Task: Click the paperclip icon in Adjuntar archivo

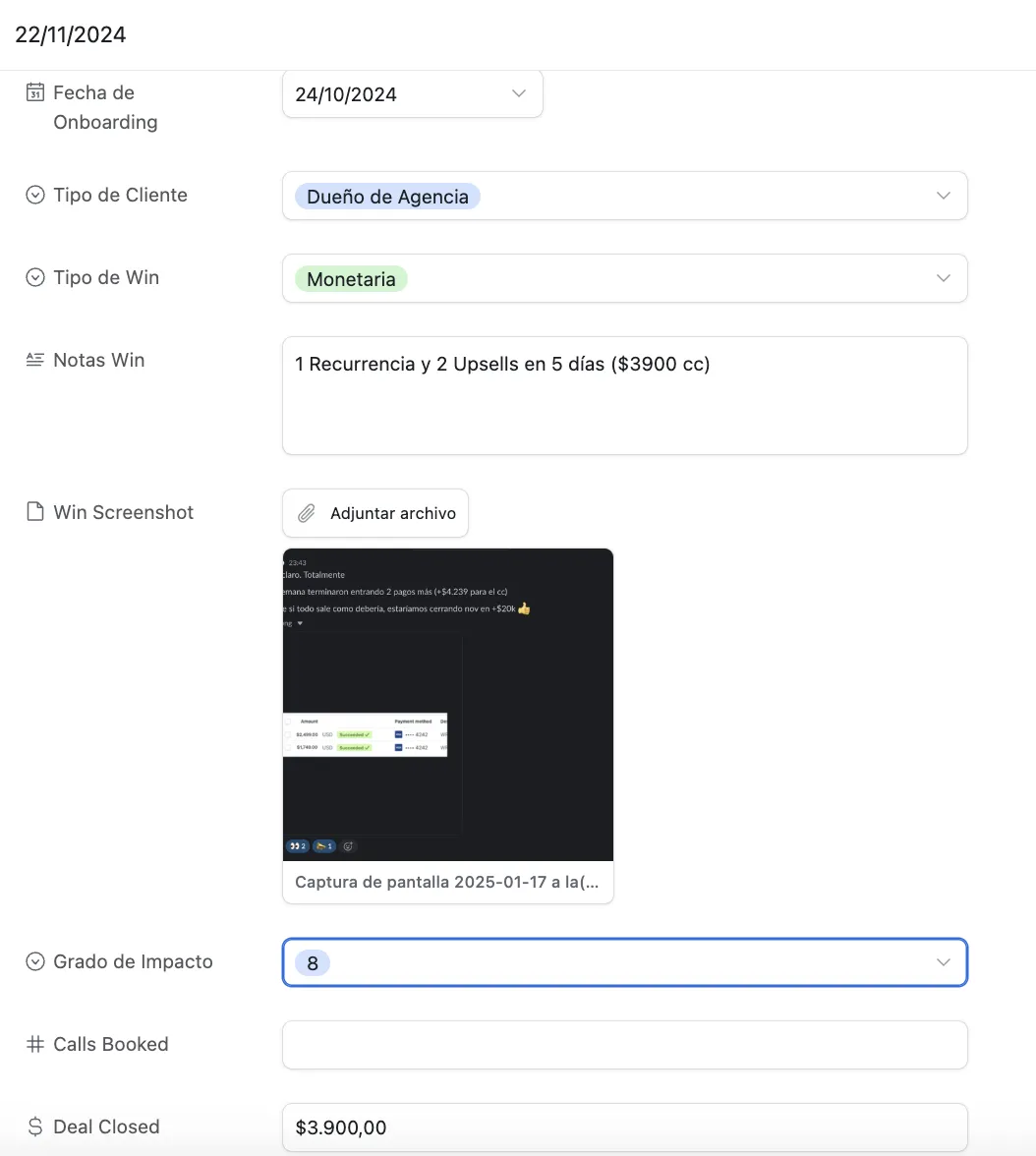Action: click(x=307, y=513)
